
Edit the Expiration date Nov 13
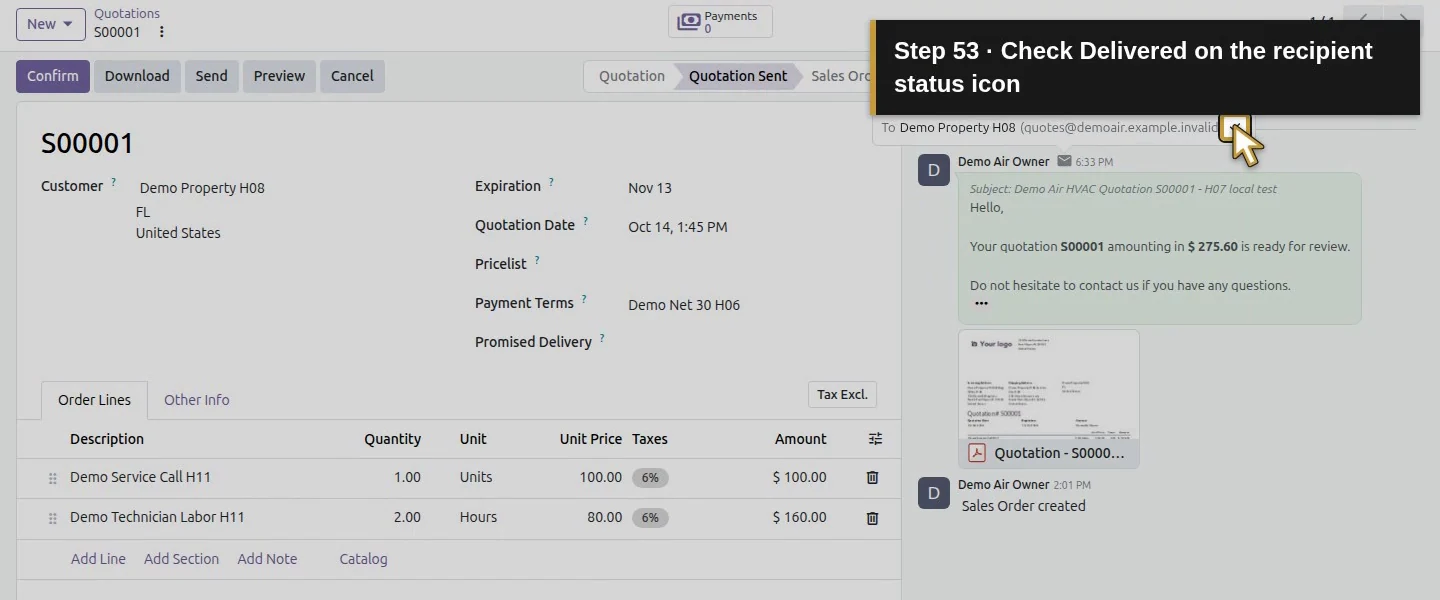(650, 188)
